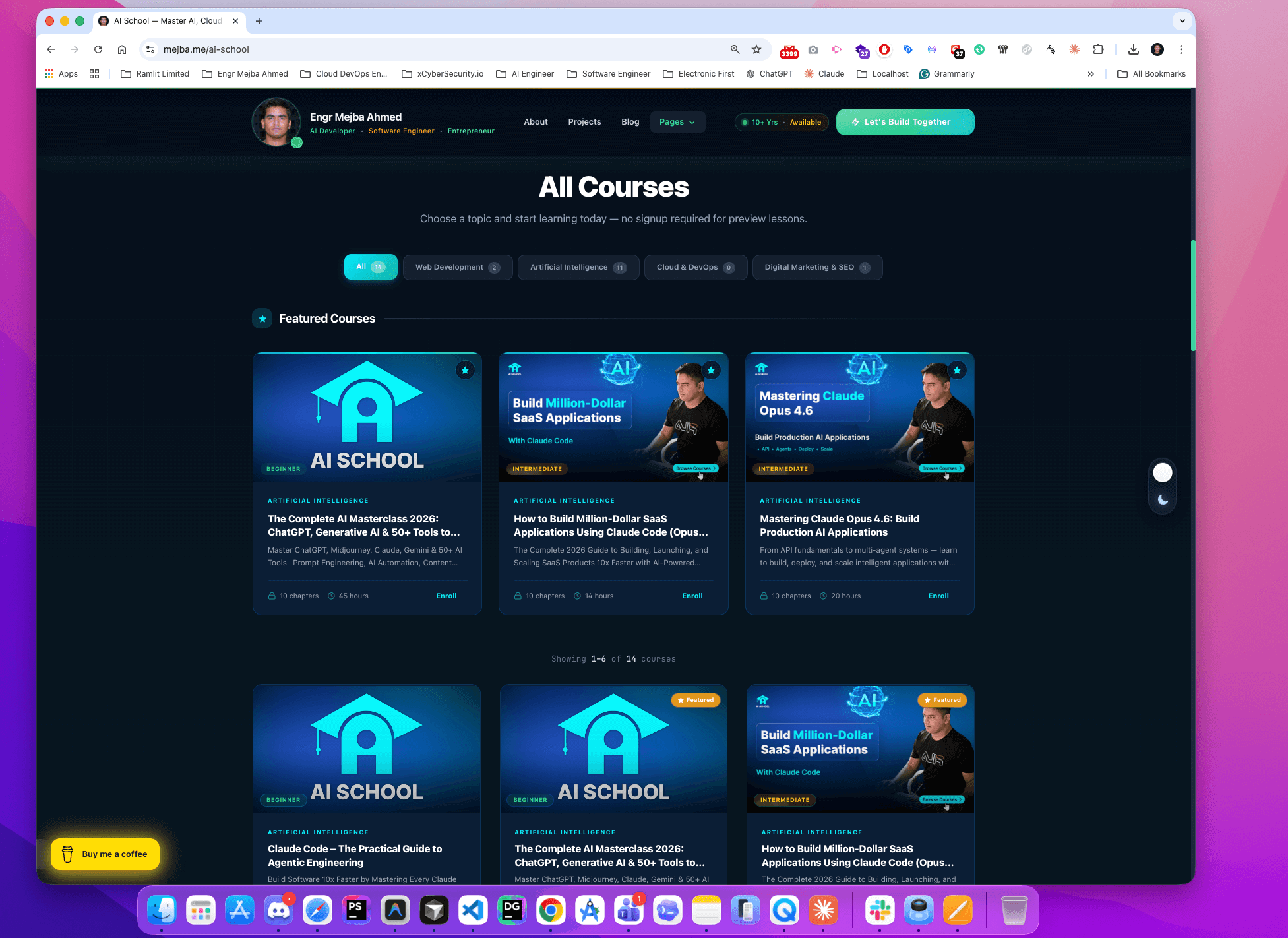1288x938 pixels.
Task: Click the Gmail notifier extension showing 3399
Action: click(x=789, y=51)
